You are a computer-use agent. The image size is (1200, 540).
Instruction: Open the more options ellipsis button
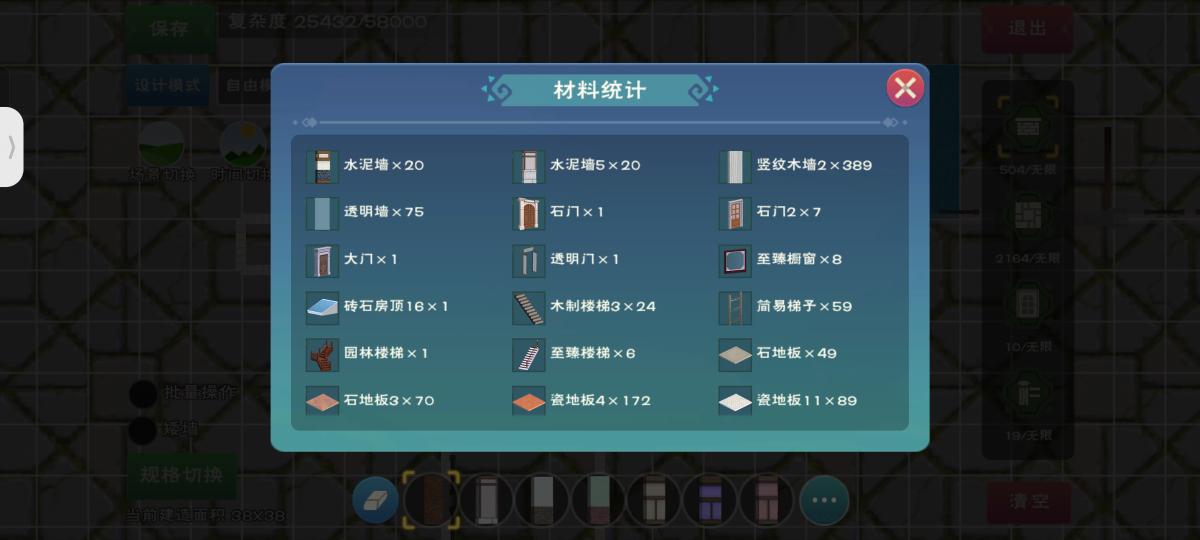824,500
